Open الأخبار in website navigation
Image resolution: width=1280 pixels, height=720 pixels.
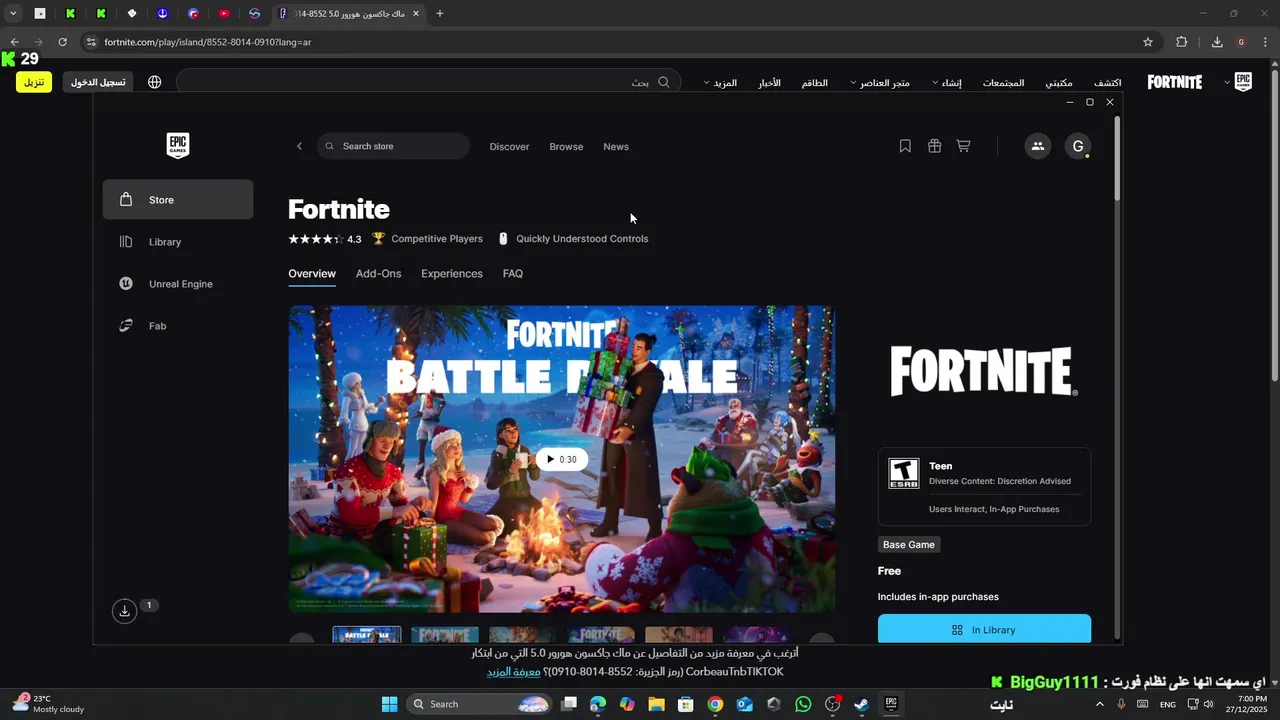pos(769,83)
